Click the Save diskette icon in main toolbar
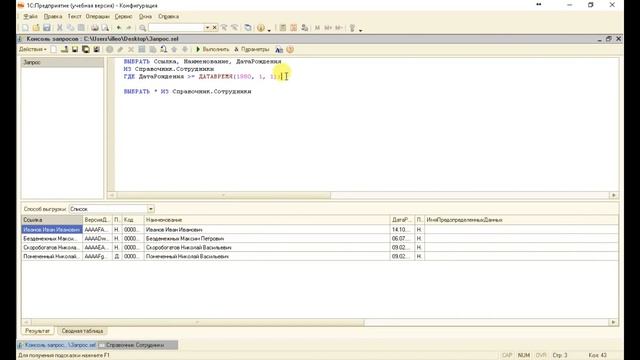Screen dimensions: 640x360 pyautogui.click(x=47, y=28)
